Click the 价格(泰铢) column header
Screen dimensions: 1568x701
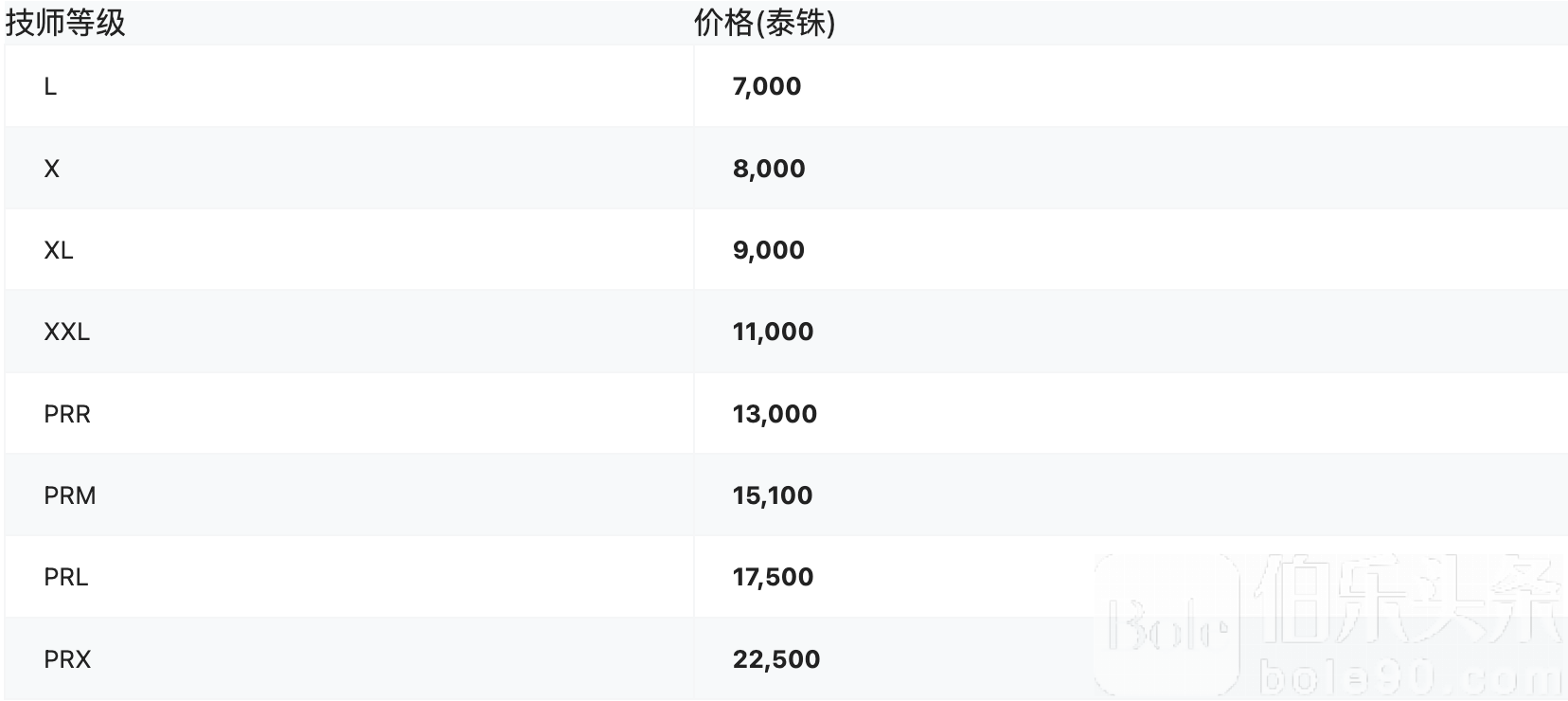coord(764,23)
